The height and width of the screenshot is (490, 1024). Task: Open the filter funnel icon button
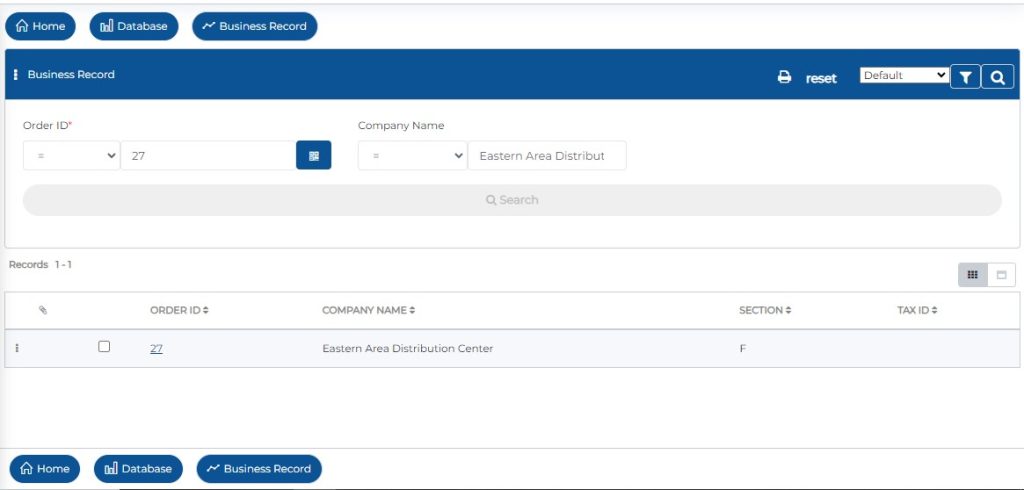pos(965,77)
